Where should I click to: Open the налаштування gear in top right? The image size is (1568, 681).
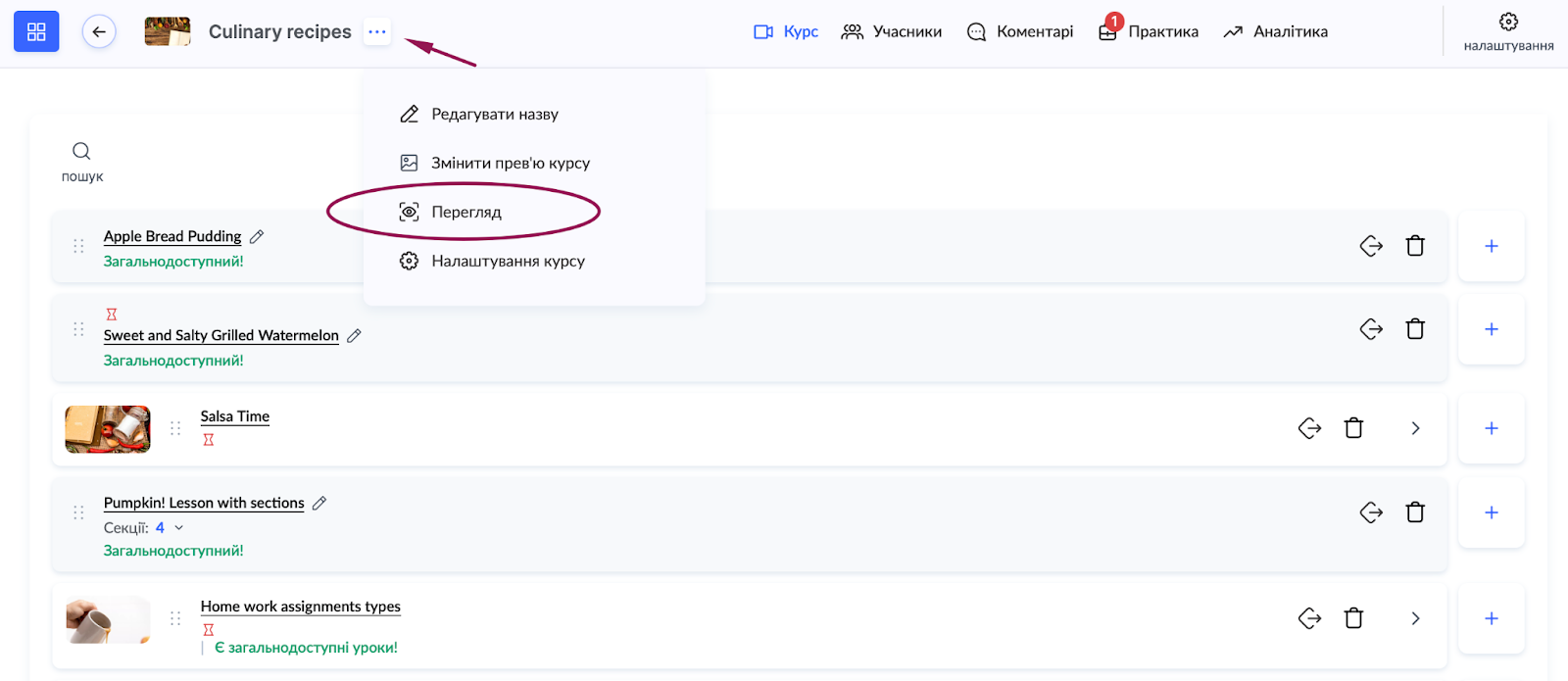point(1508,22)
